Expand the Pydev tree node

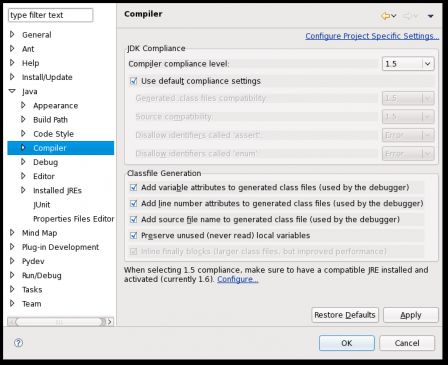tap(12, 261)
